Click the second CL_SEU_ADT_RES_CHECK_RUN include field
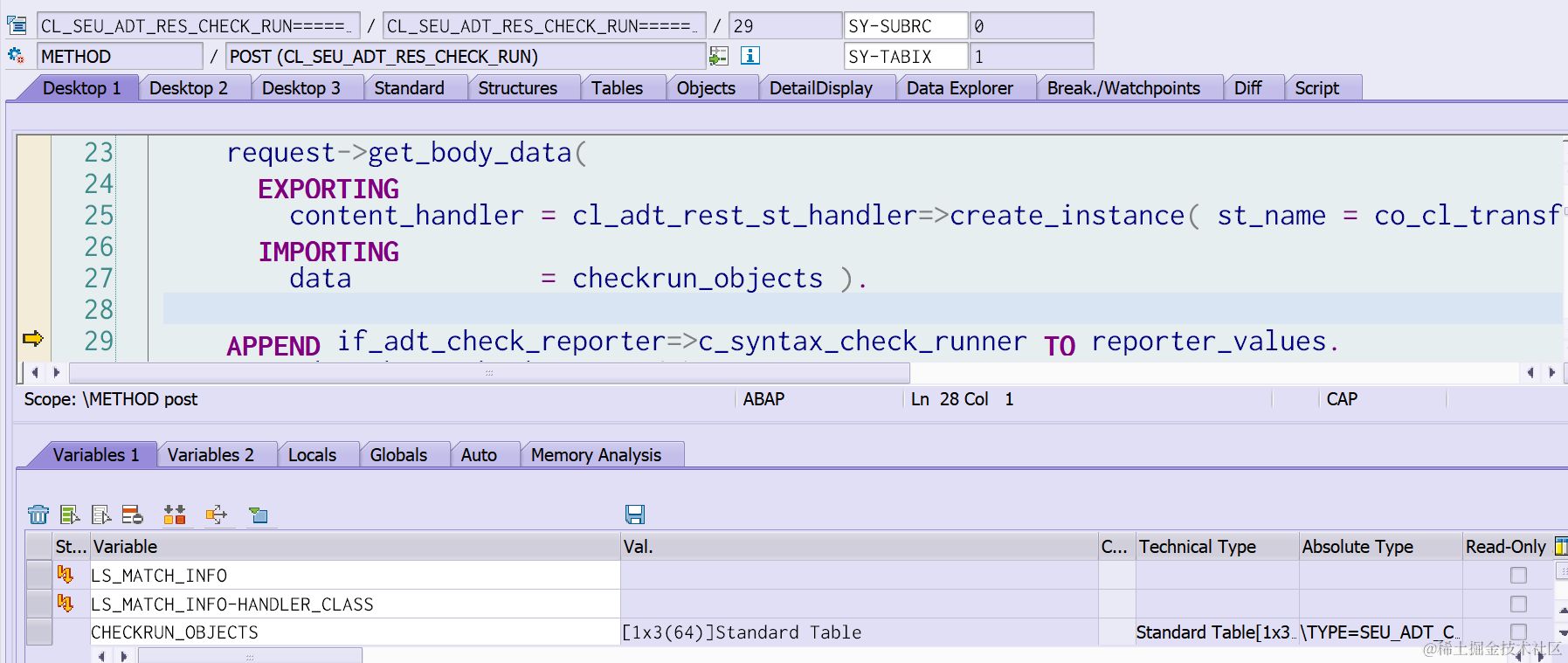This screenshot has width=1568, height=663. pos(543,25)
